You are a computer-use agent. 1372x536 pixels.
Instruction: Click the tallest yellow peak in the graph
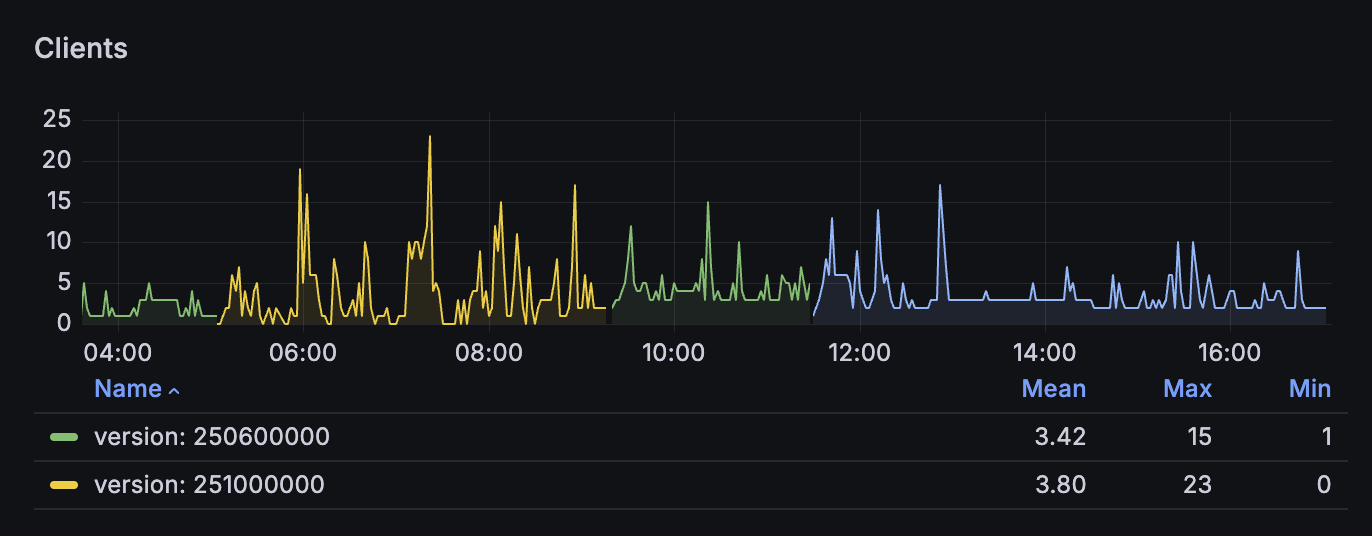[430, 137]
